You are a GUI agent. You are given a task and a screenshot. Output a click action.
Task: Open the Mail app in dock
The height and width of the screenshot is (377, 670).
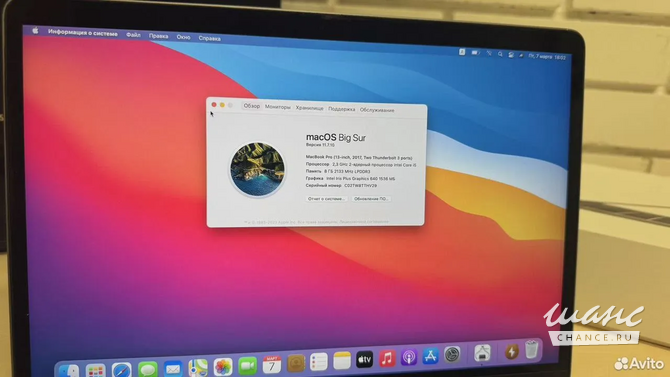point(173,368)
